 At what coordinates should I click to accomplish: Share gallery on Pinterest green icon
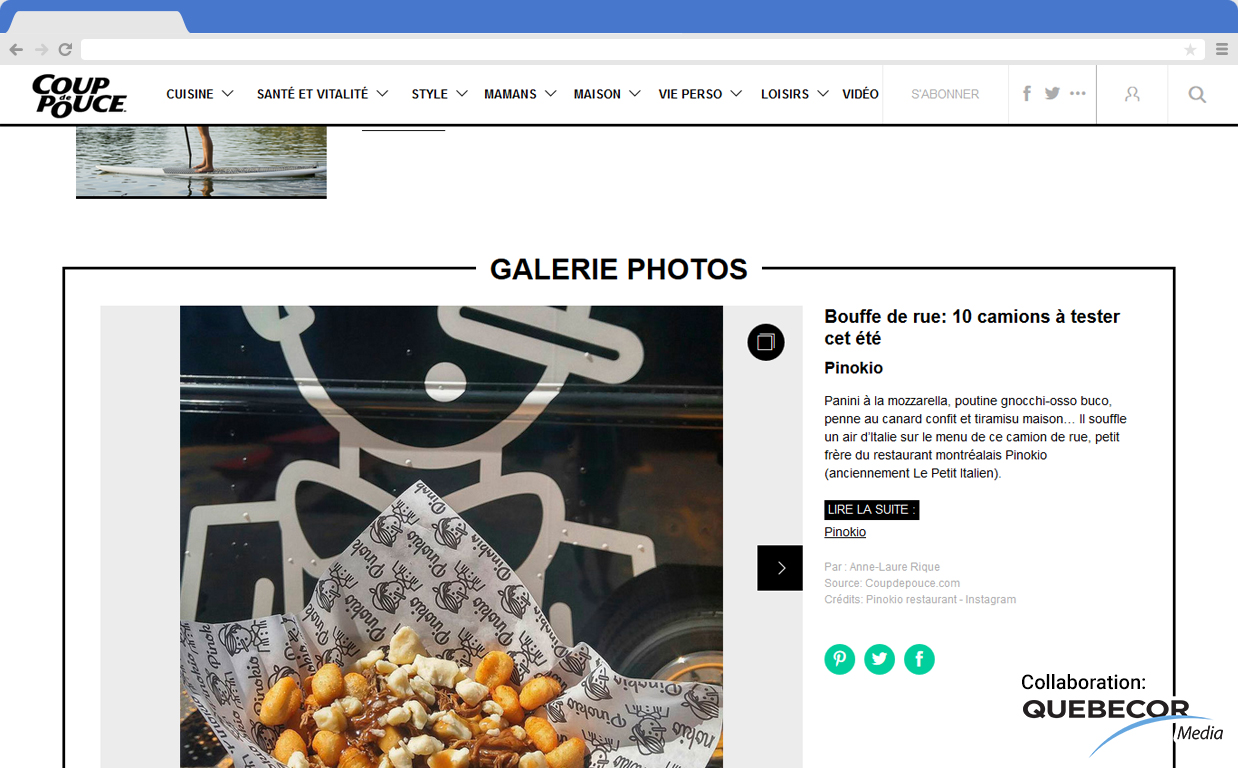[x=840, y=659]
